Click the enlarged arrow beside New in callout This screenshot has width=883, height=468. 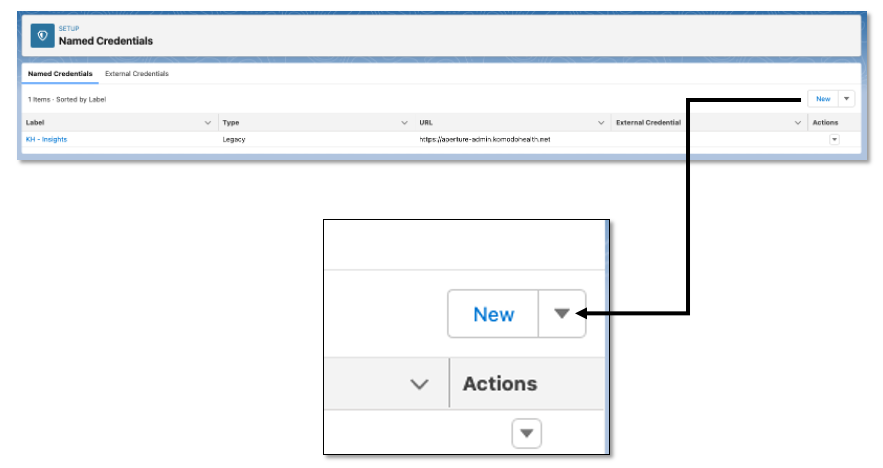[x=561, y=314]
